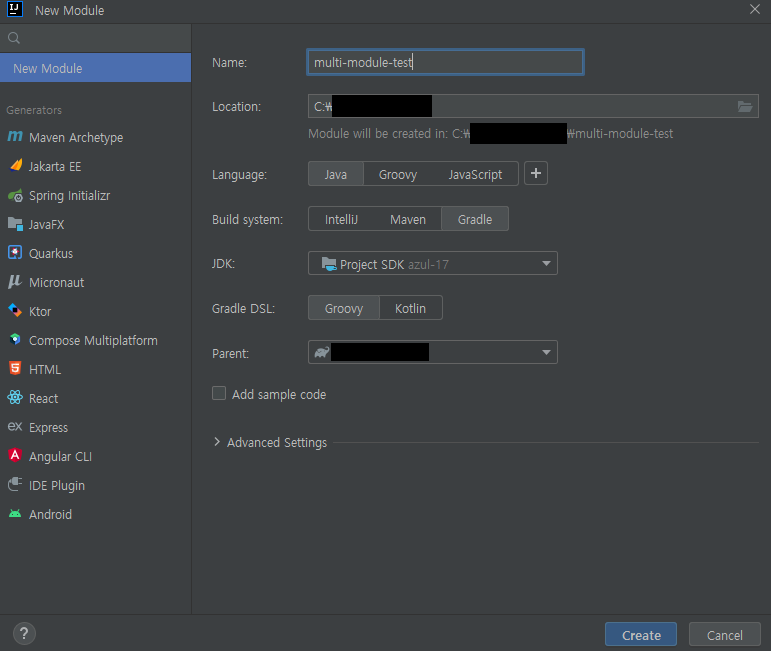This screenshot has width=771, height=651.
Task: Click the IDE Plugin icon
Action: coord(15,484)
